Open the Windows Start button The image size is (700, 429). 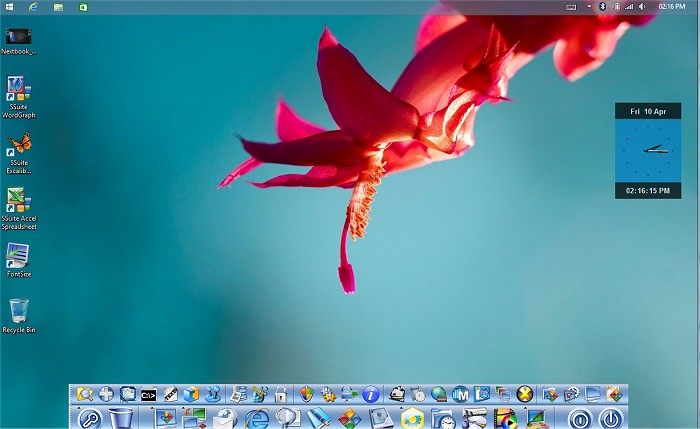(x=8, y=6)
